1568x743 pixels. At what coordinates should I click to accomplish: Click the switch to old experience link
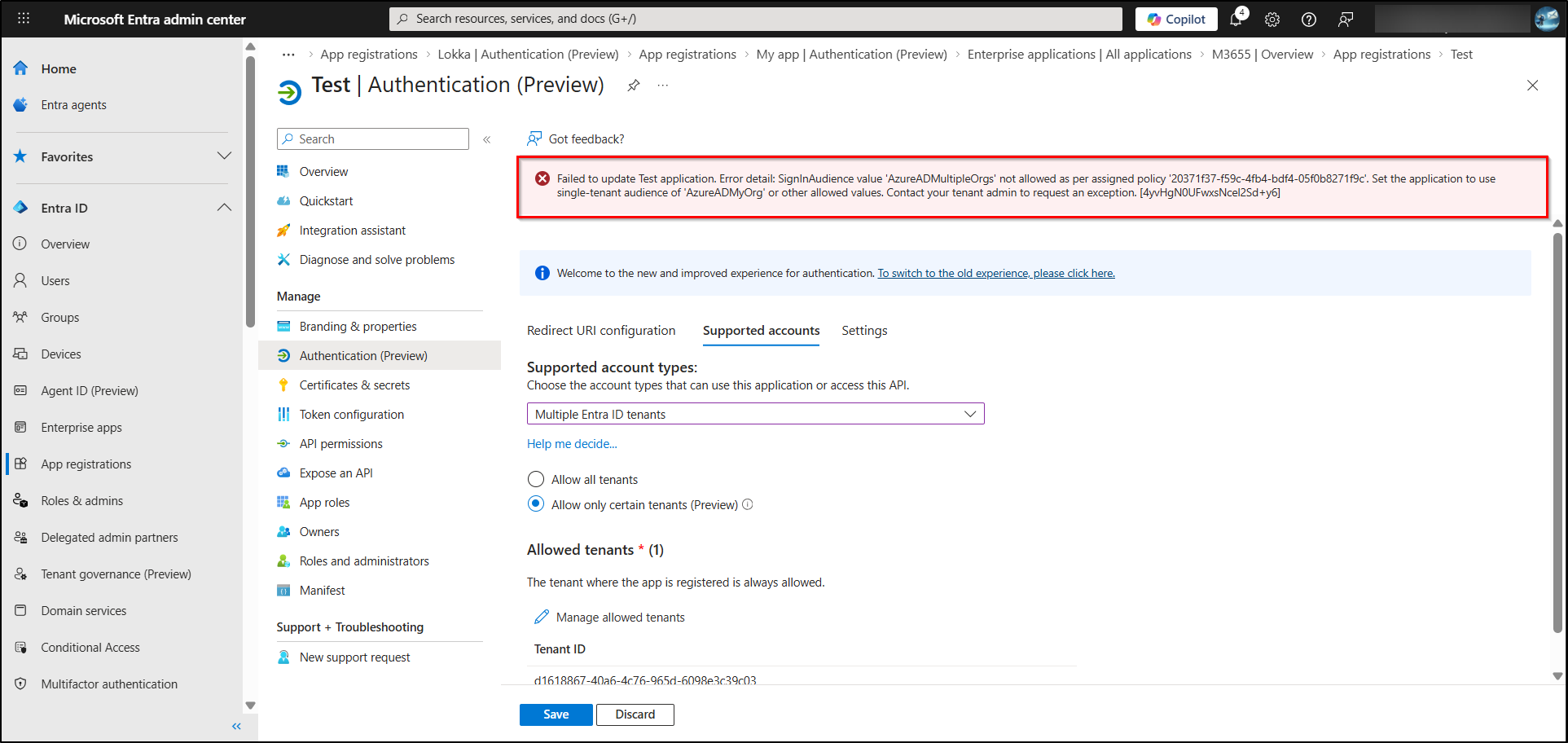(995, 274)
